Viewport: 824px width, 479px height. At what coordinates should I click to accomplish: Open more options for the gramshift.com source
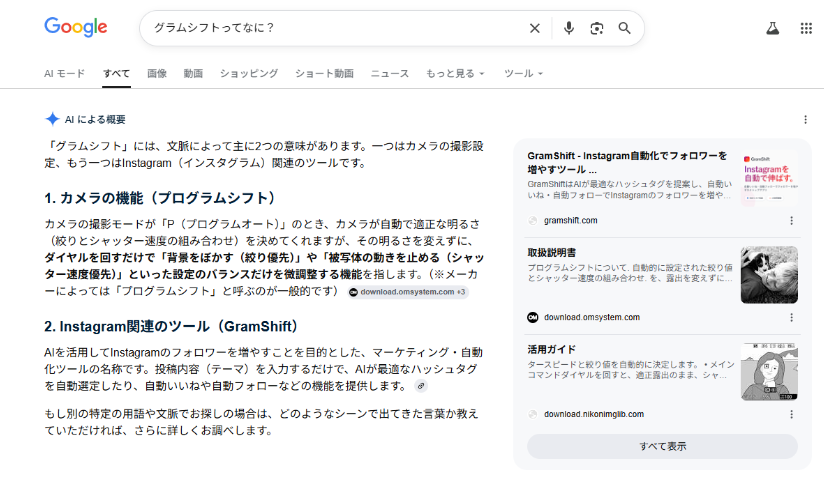coord(791,221)
